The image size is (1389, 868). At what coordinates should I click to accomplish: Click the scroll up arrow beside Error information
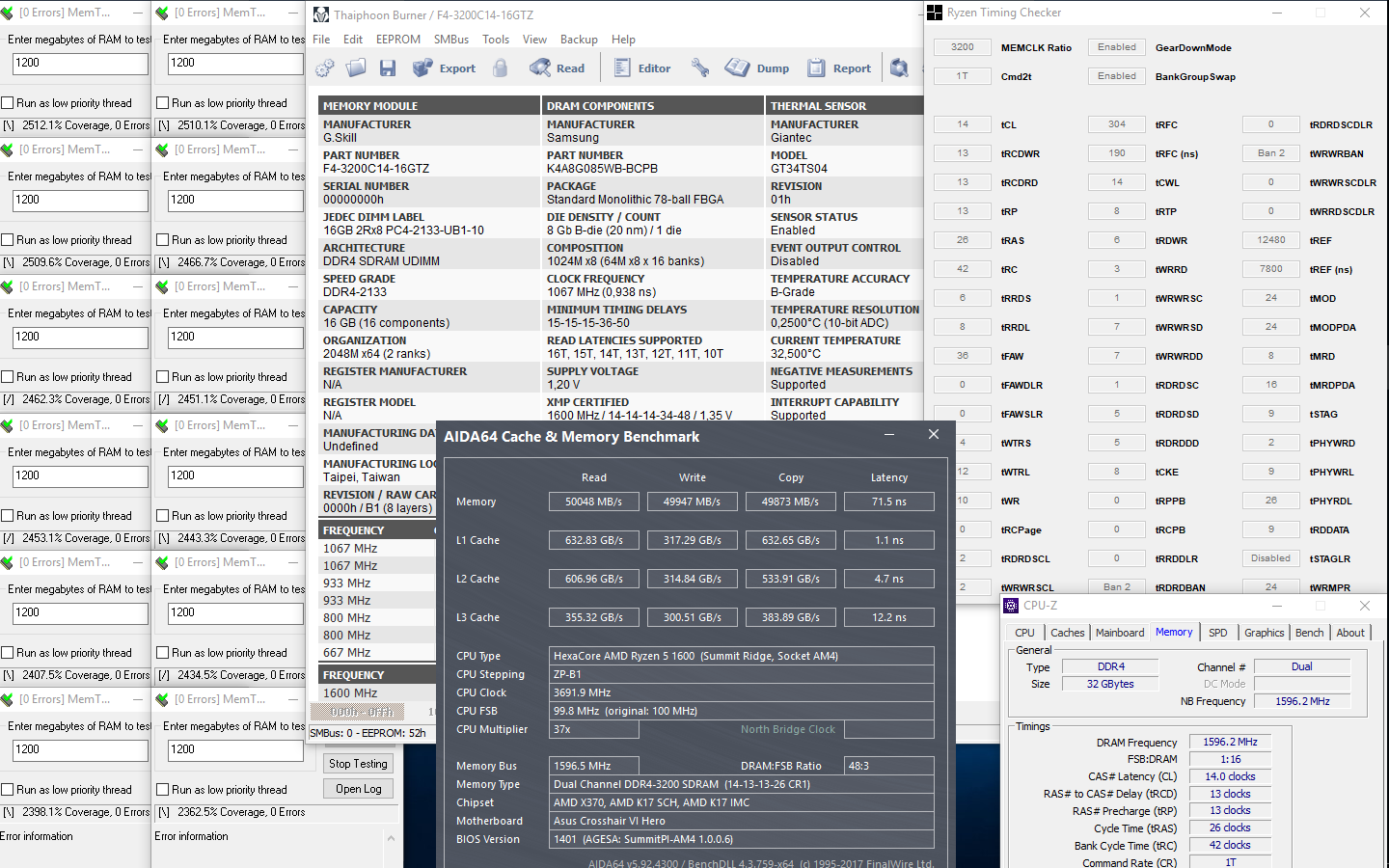tap(391, 837)
